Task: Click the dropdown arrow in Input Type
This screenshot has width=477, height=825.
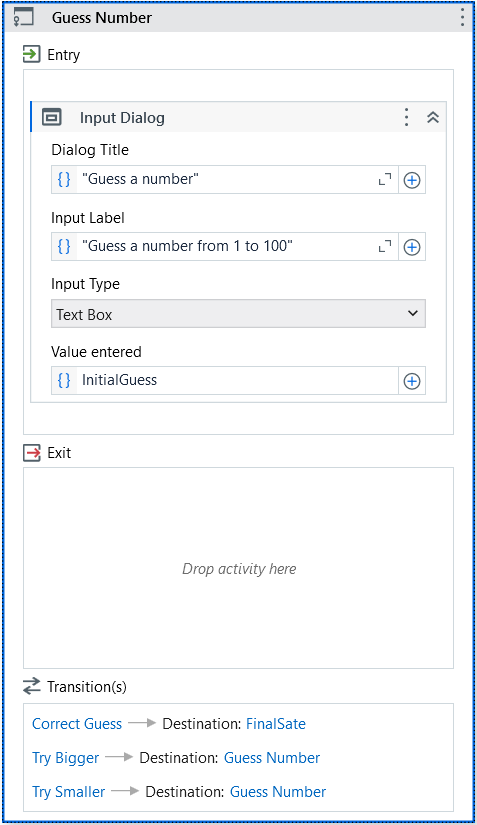Action: (x=413, y=314)
